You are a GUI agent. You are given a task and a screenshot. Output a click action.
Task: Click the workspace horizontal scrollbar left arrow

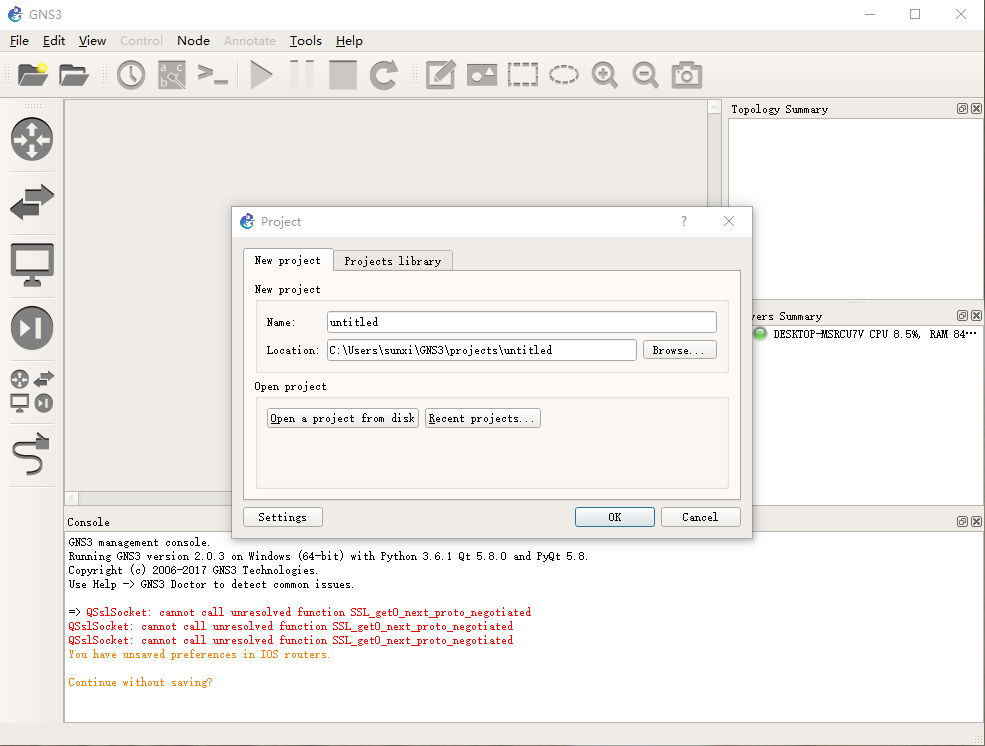click(x=72, y=499)
